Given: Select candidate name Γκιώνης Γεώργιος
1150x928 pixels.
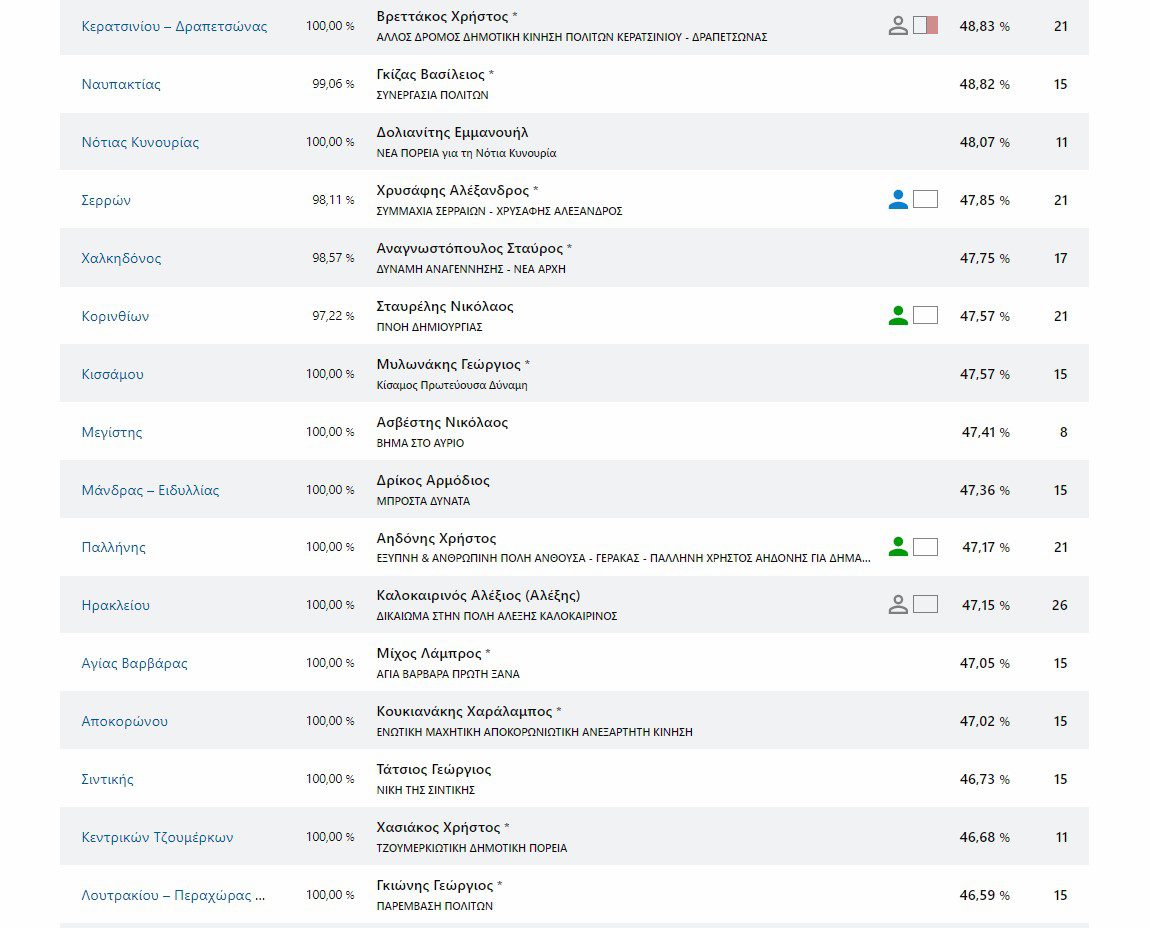Looking at the screenshot, I should (x=435, y=885).
